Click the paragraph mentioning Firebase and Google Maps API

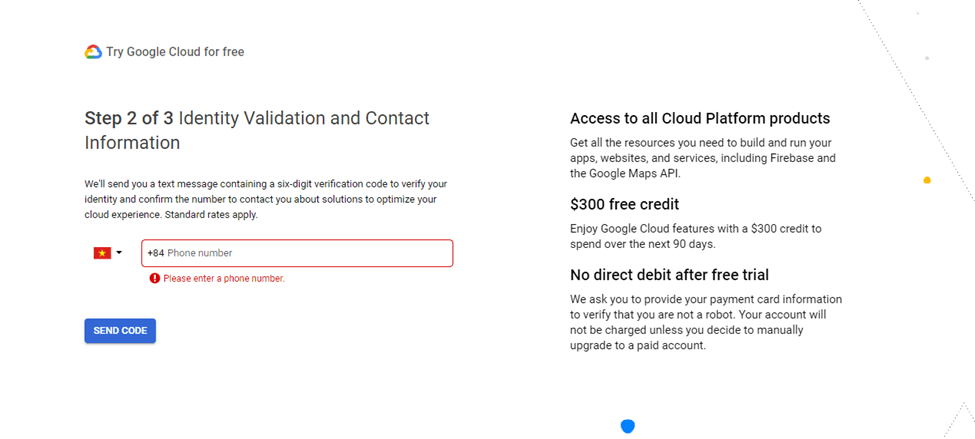point(703,159)
